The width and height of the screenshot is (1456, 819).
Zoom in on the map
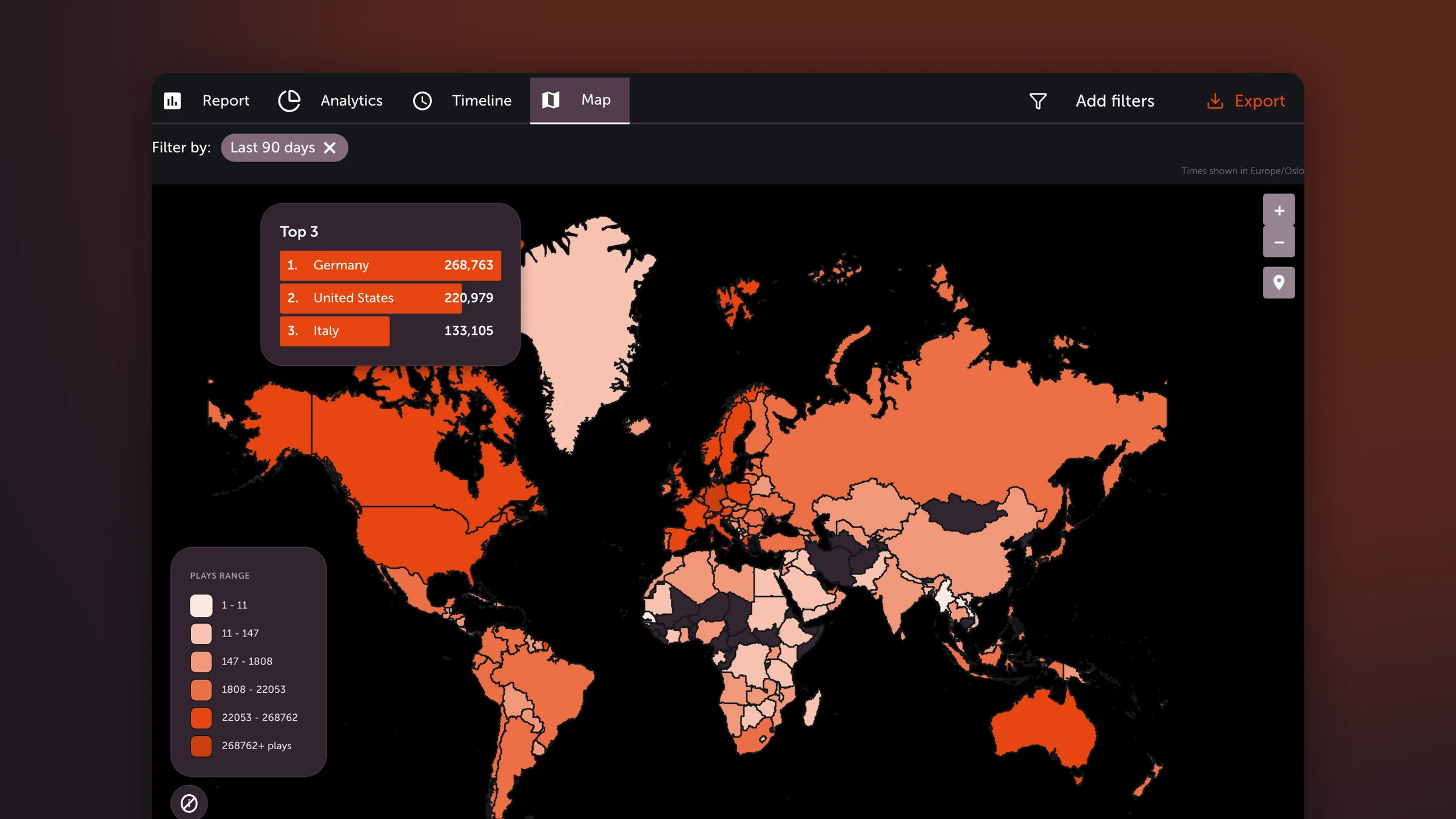pos(1279,210)
